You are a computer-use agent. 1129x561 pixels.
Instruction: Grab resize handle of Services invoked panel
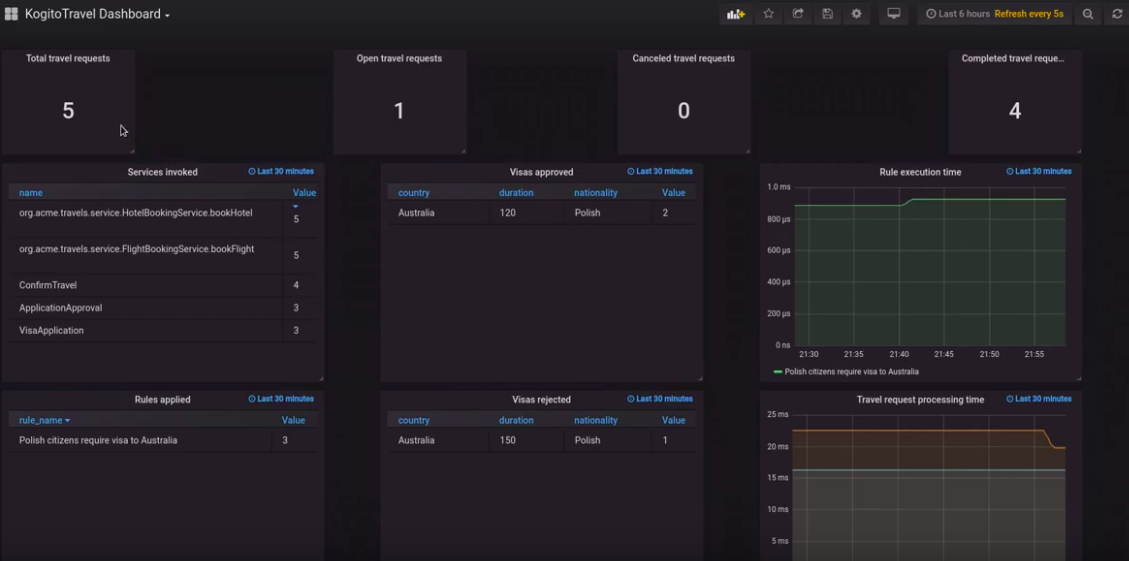pyautogui.click(x=320, y=378)
